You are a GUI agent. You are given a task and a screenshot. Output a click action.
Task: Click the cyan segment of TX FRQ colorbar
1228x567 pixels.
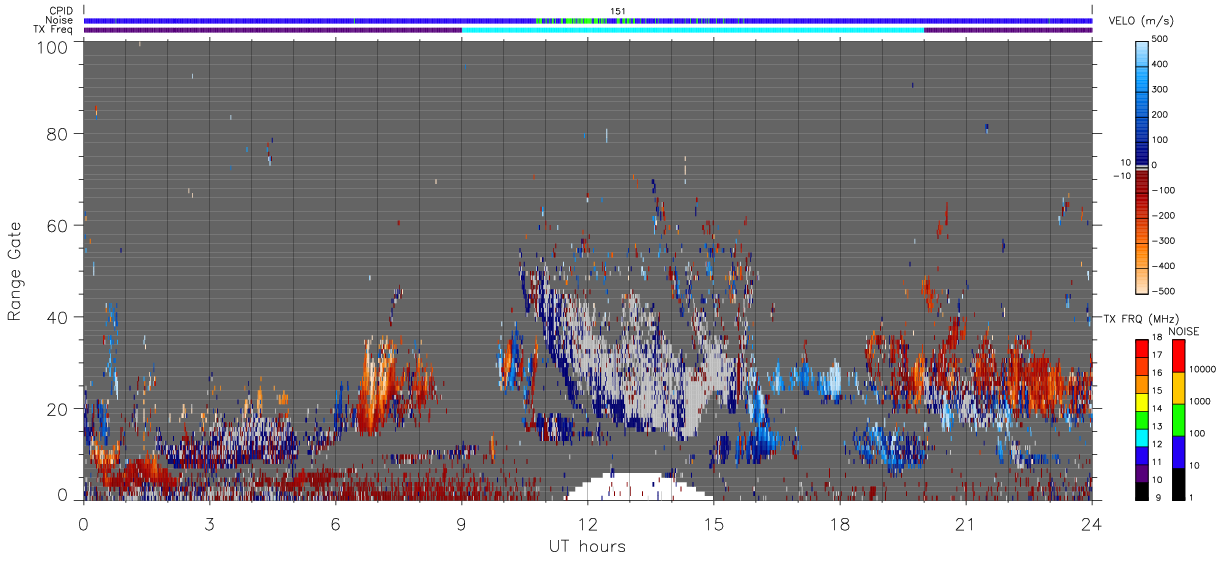click(1141, 439)
